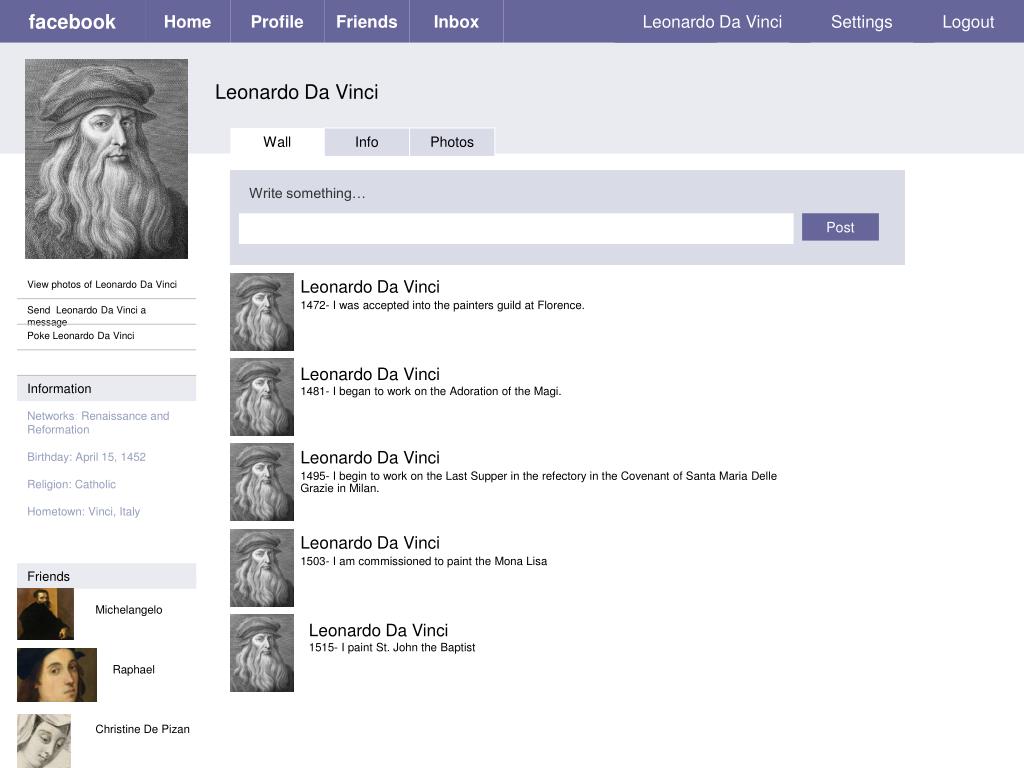Switch to the Photos tab
Screen dimensions: 1024x768
pos(452,142)
